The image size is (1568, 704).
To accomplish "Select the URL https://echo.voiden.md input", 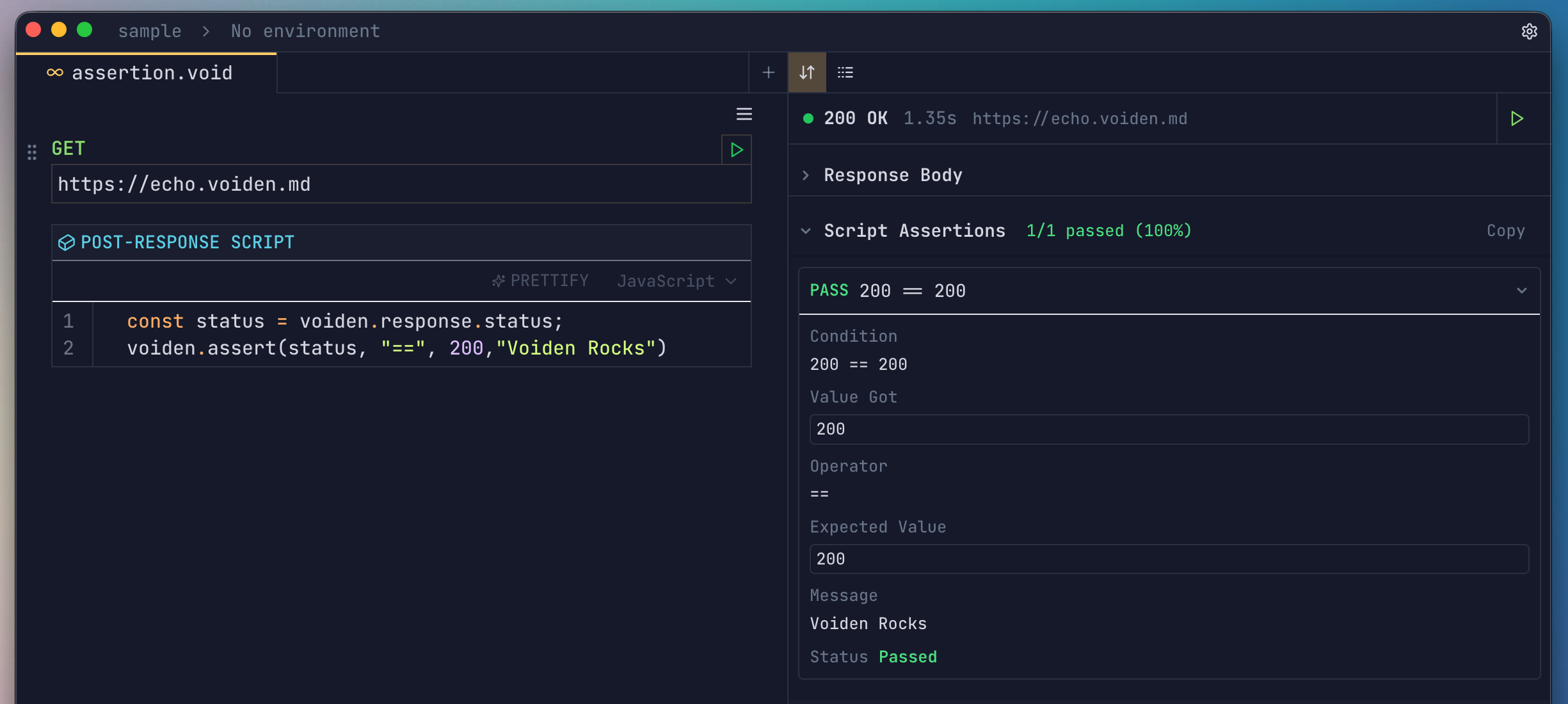I will click(x=401, y=184).
